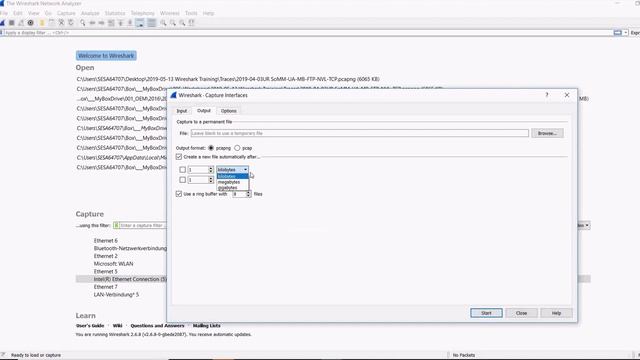Image resolution: width=640 pixels, height=360 pixels.
Task: Click the Close button in the dialog
Action: (x=521, y=313)
